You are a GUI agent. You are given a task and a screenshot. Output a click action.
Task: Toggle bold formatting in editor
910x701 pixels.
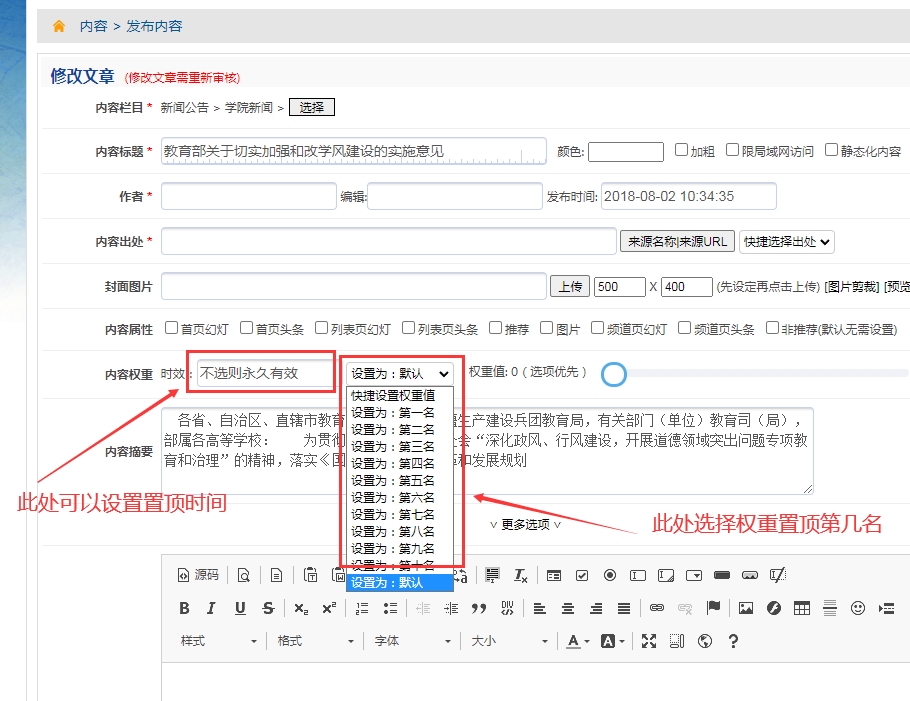coord(184,608)
